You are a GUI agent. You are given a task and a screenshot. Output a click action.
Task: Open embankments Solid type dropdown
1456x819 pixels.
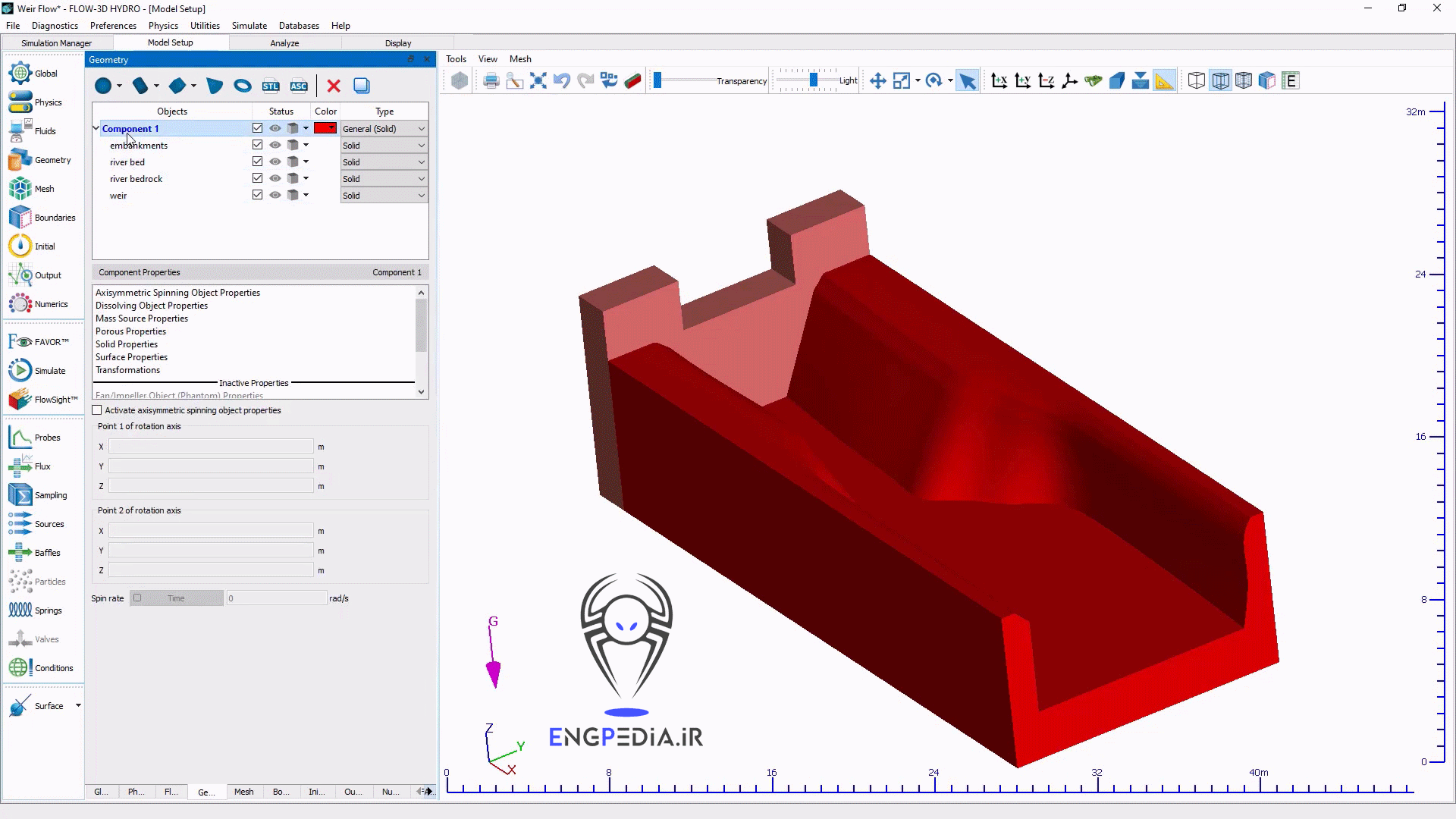pyautogui.click(x=384, y=146)
